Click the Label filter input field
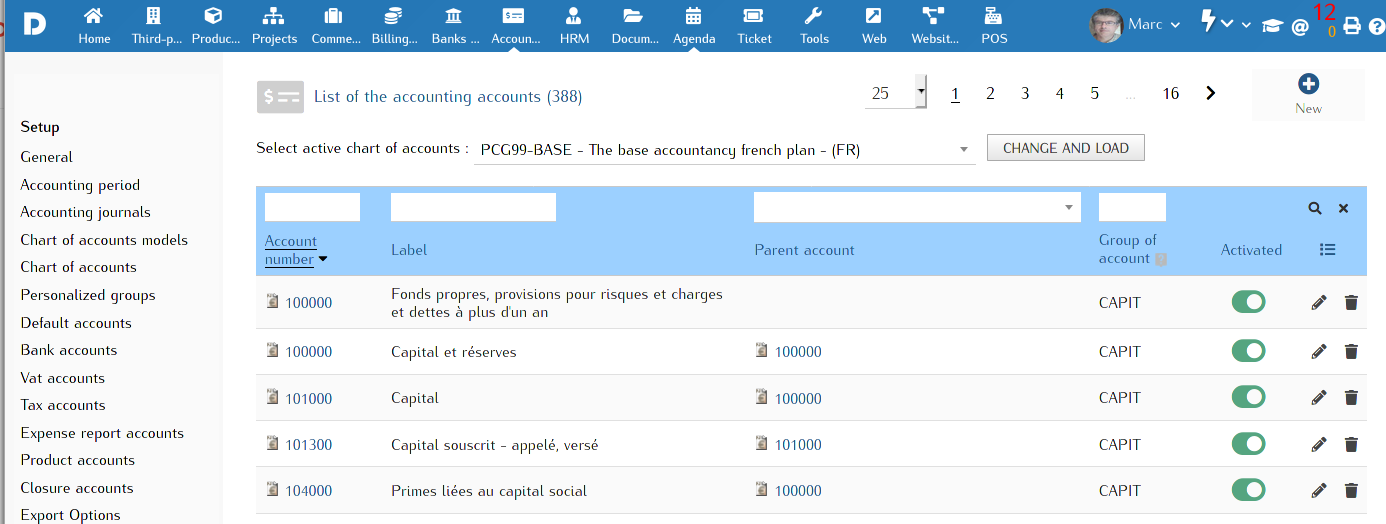Image resolution: width=1386 pixels, height=524 pixels. coord(473,207)
